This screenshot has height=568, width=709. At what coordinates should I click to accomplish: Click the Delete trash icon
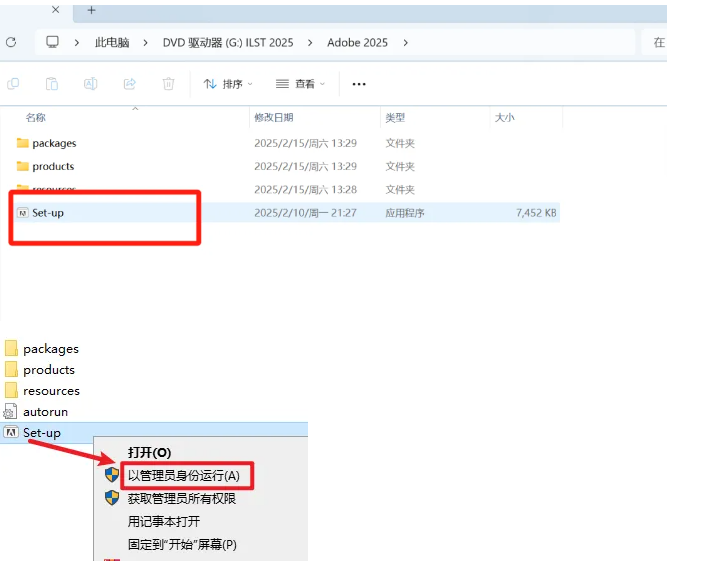tap(168, 84)
